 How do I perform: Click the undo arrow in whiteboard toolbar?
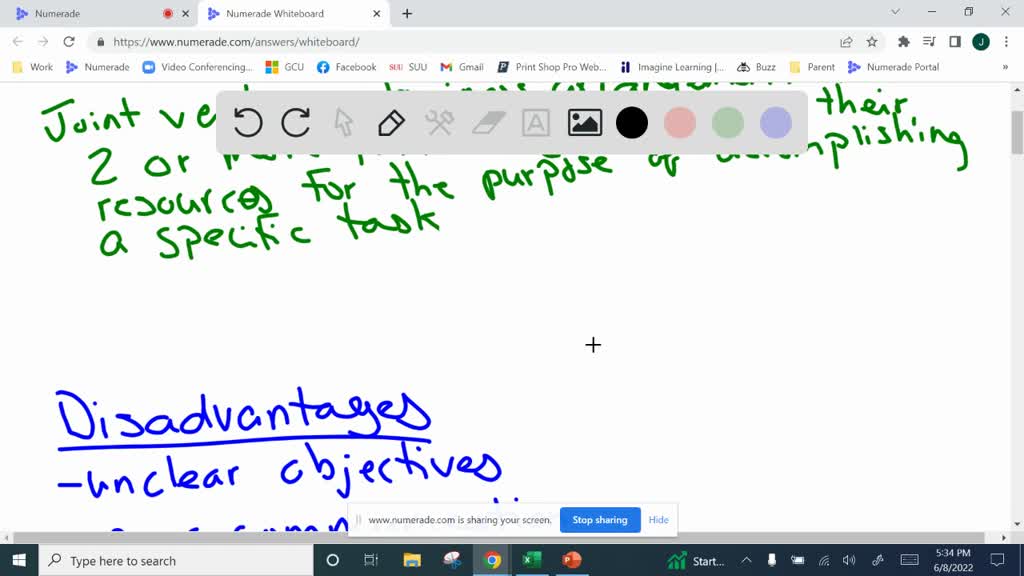coord(248,123)
